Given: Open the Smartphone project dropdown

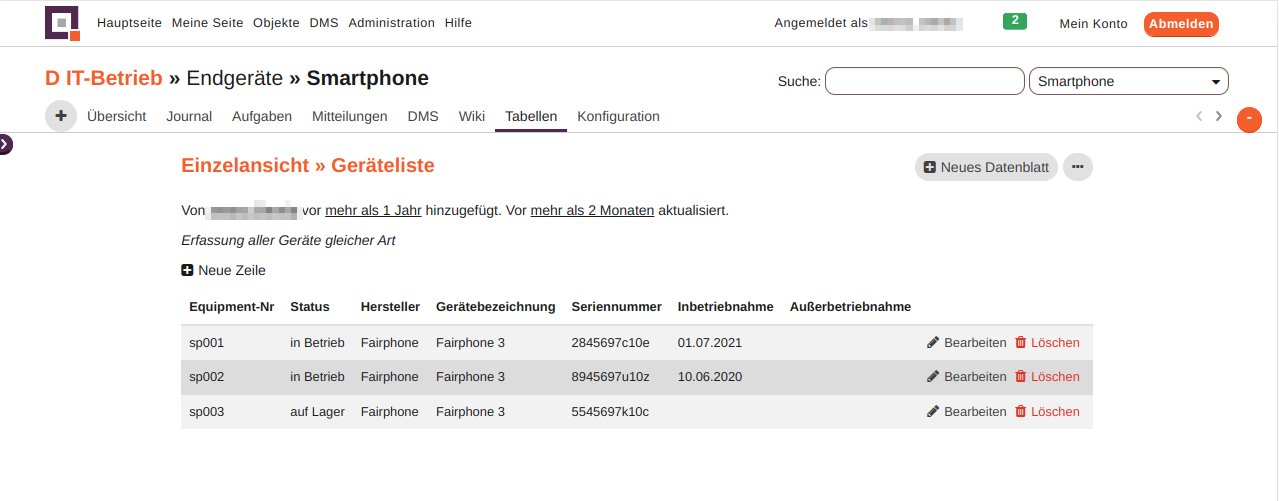Looking at the screenshot, I should (x=1128, y=81).
